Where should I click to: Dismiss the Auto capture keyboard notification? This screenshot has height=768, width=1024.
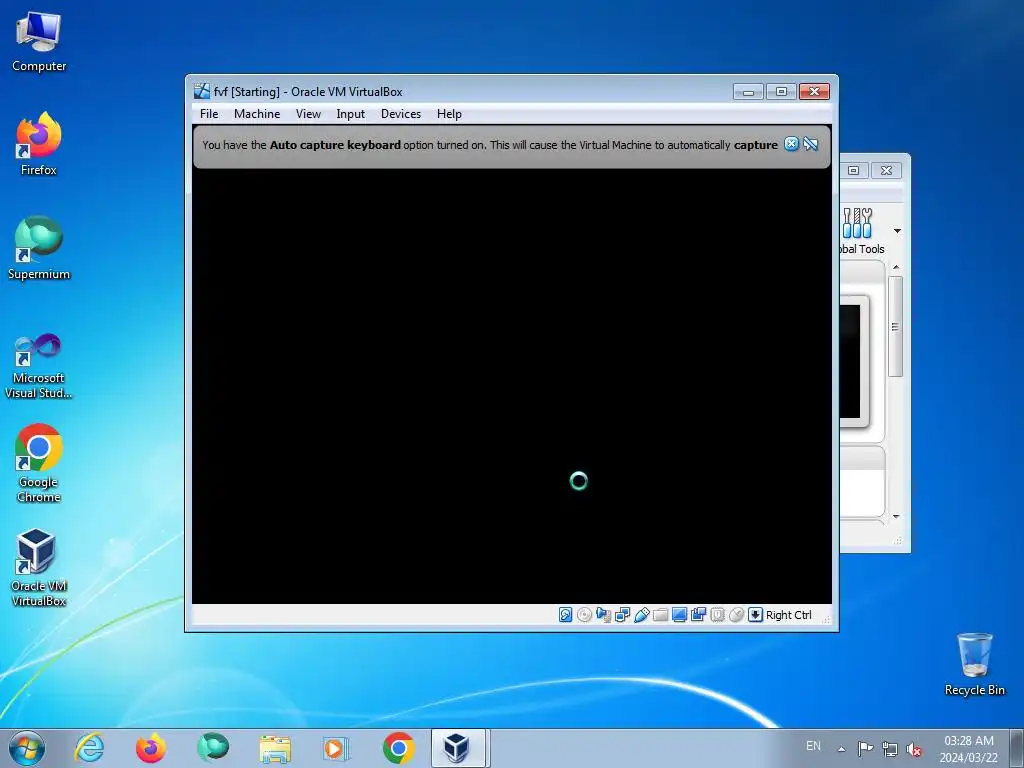(x=791, y=144)
